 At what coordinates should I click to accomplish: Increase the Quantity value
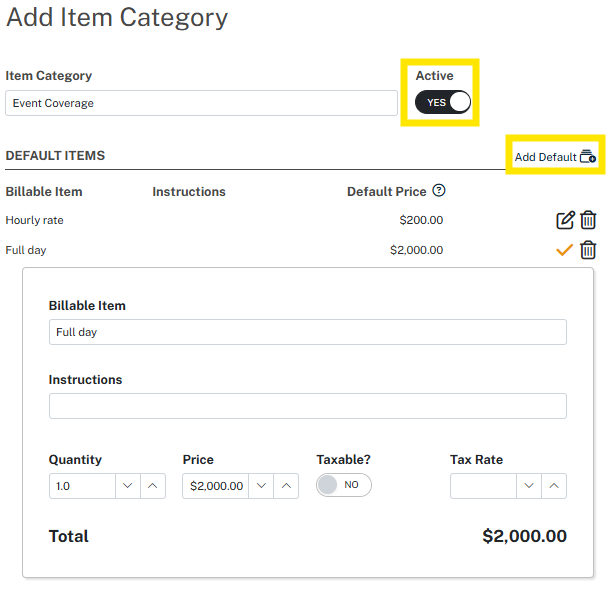pyautogui.click(x=153, y=486)
